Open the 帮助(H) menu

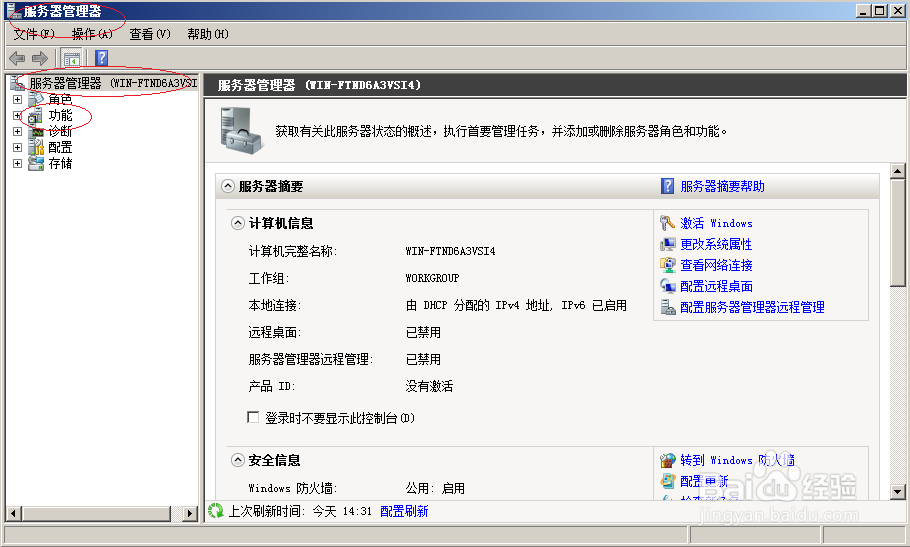pos(208,34)
